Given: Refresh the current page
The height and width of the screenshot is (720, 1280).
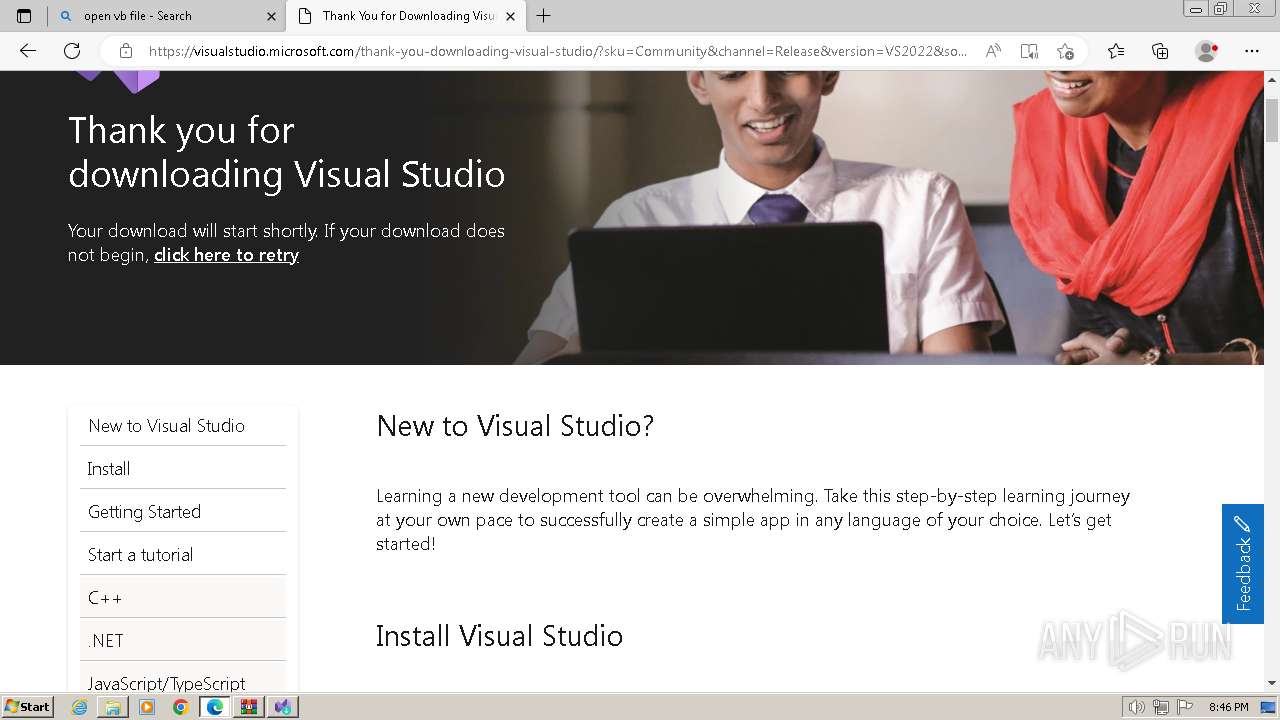Looking at the screenshot, I should (72, 51).
